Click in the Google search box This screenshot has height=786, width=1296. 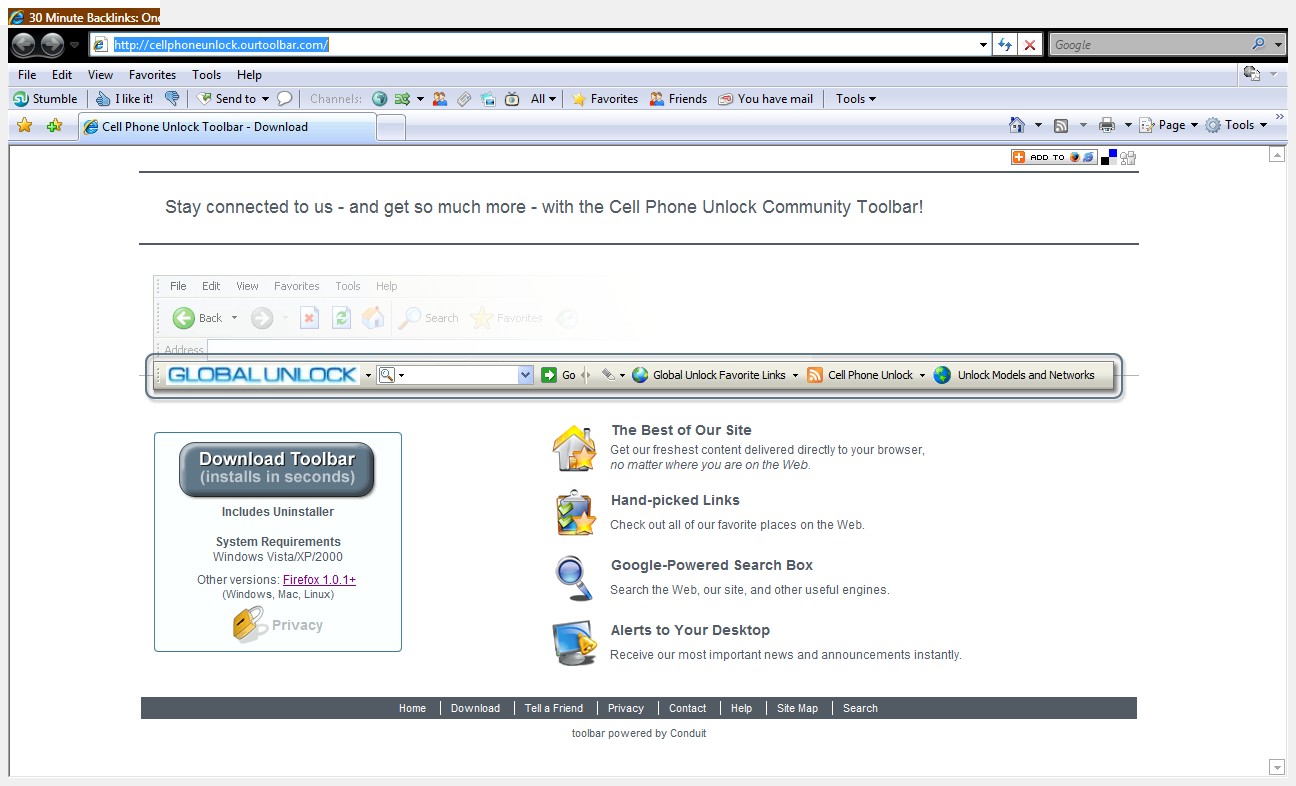pos(1148,45)
